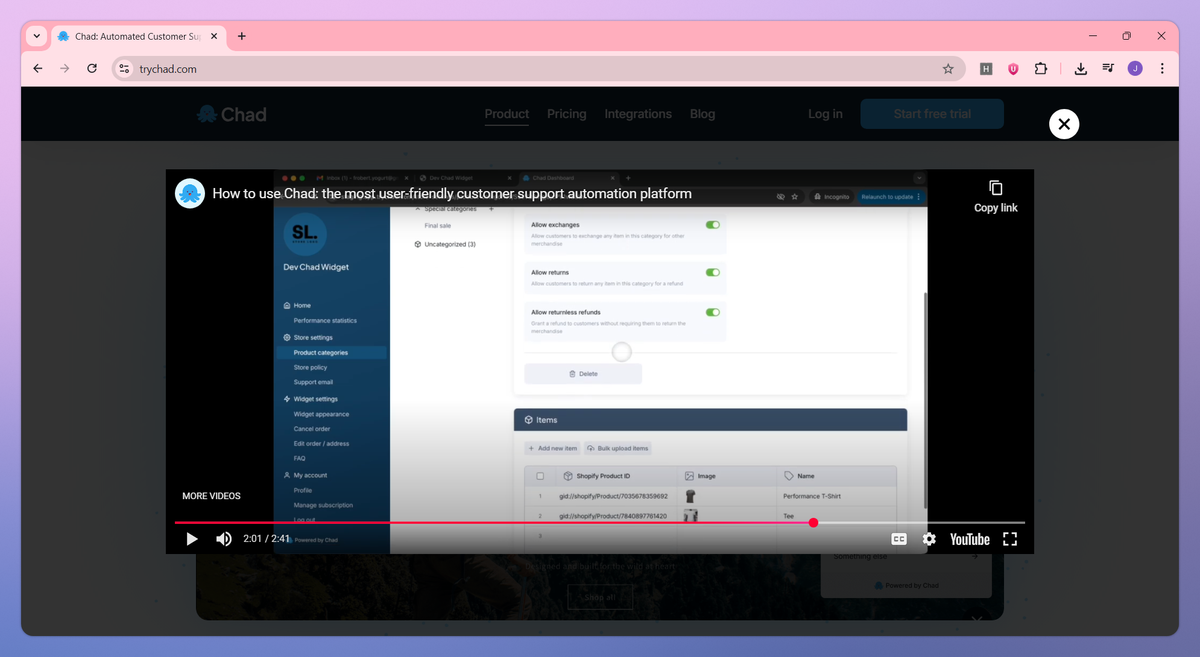1200x657 pixels.
Task: Open the browser extensions puzzle icon
Action: (x=1041, y=69)
